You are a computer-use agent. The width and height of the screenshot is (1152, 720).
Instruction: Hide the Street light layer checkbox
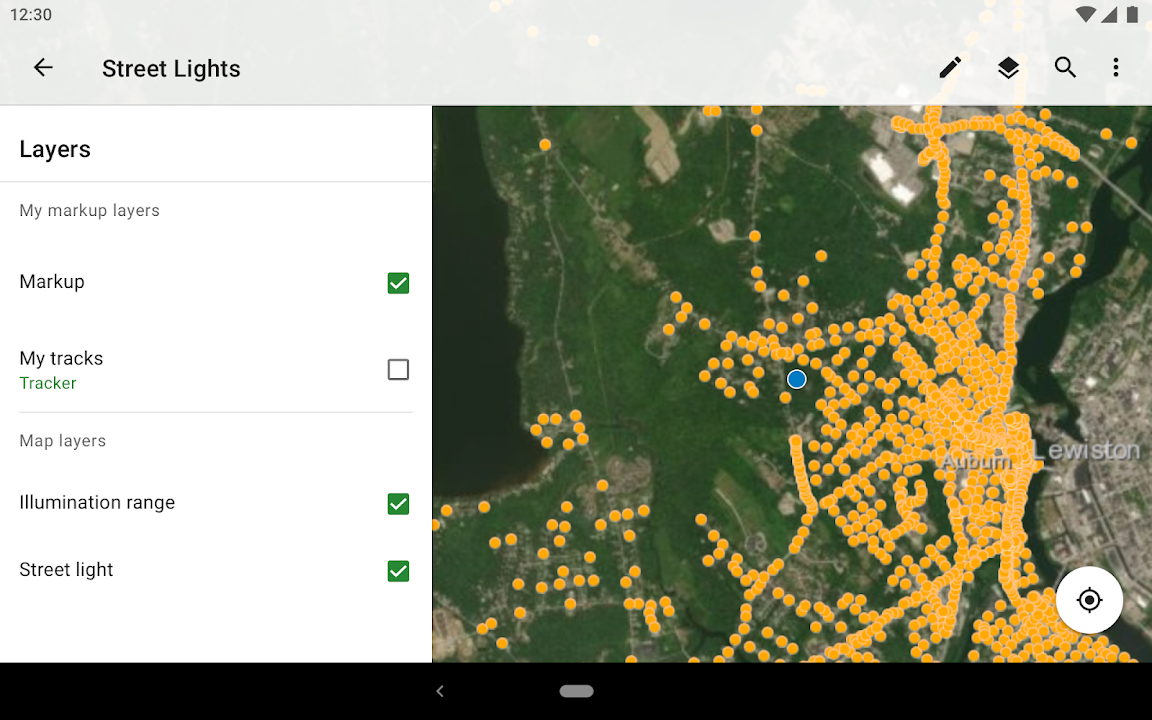(x=398, y=571)
